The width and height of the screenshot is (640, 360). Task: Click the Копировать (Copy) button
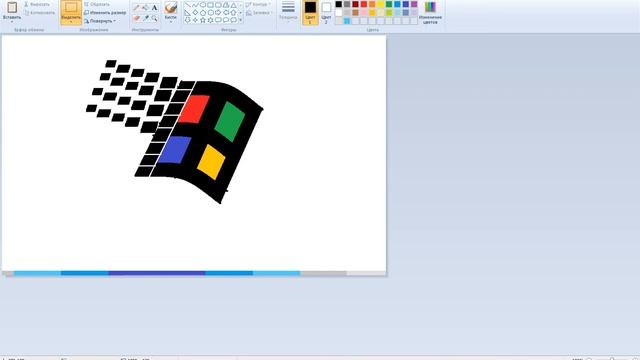39,13
